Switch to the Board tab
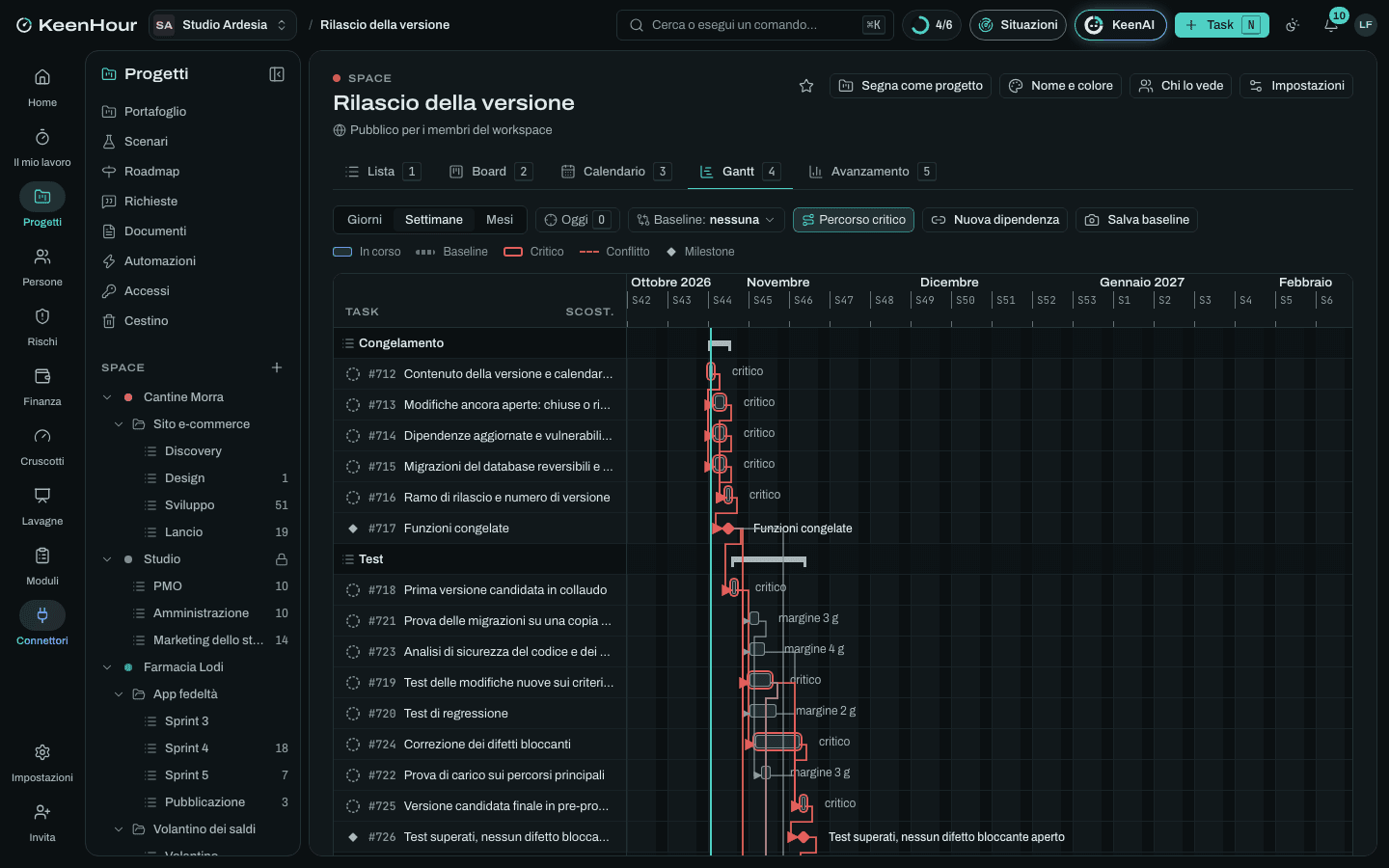Viewport: 1389px width, 868px height. 490,172
